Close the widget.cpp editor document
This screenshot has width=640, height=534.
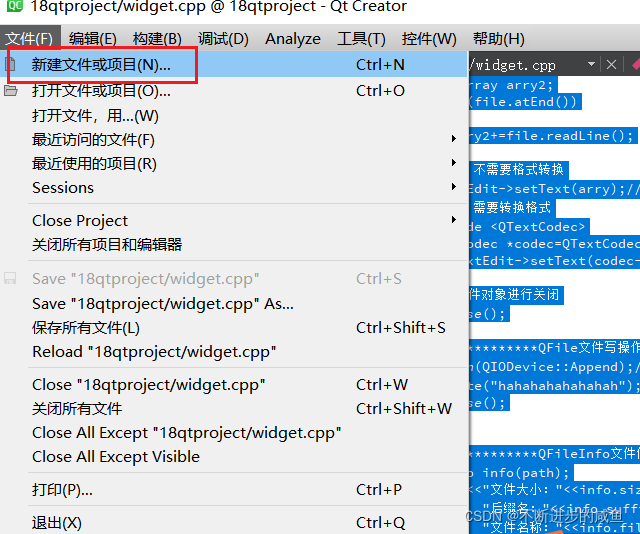click(x=611, y=65)
